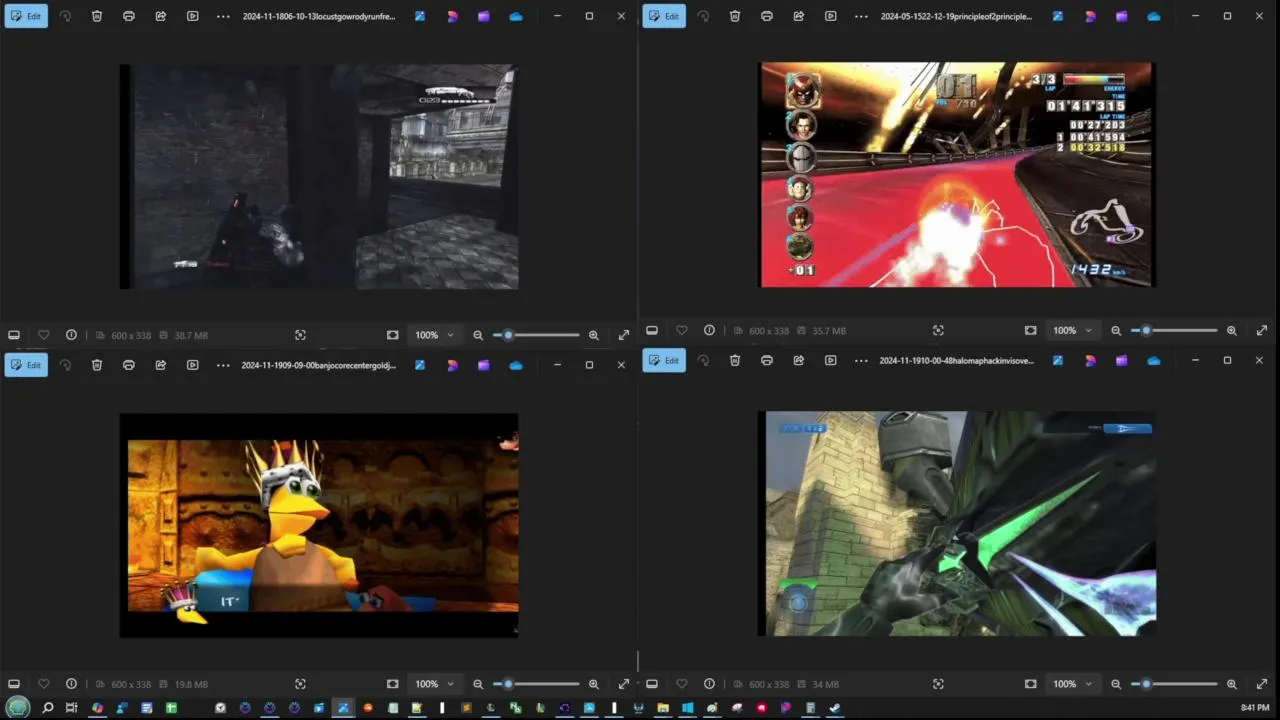Favorite the banjo photo with the heart
The height and width of the screenshot is (720, 1280).
44,684
